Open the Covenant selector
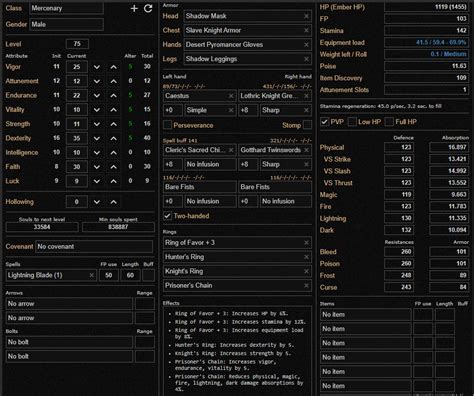Screen dimensions: 474x396 coord(94,247)
